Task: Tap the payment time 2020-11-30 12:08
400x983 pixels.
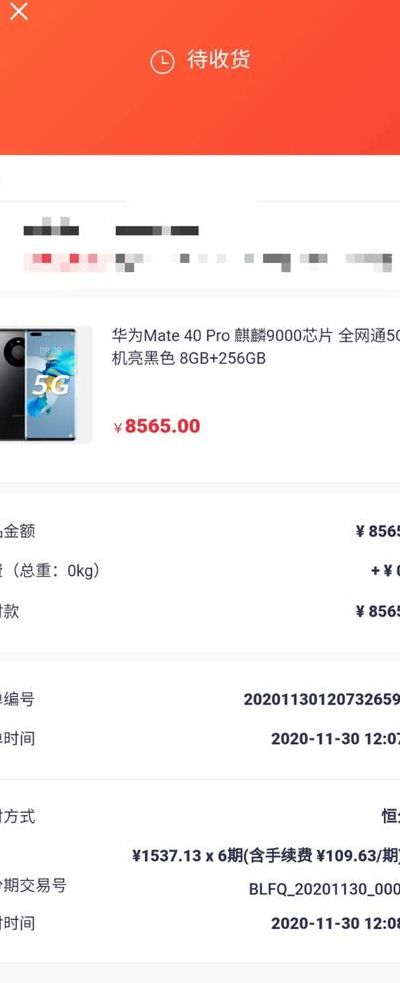Action: pos(335,923)
